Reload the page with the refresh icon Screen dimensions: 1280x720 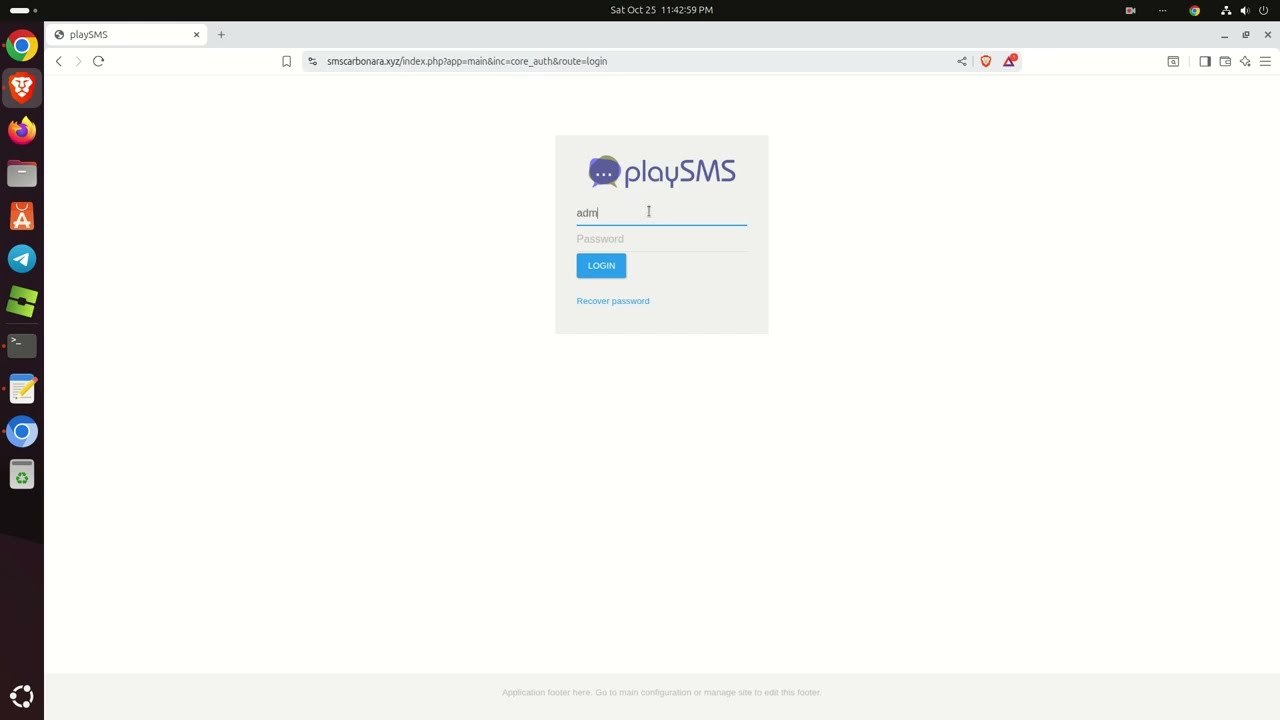(98, 61)
